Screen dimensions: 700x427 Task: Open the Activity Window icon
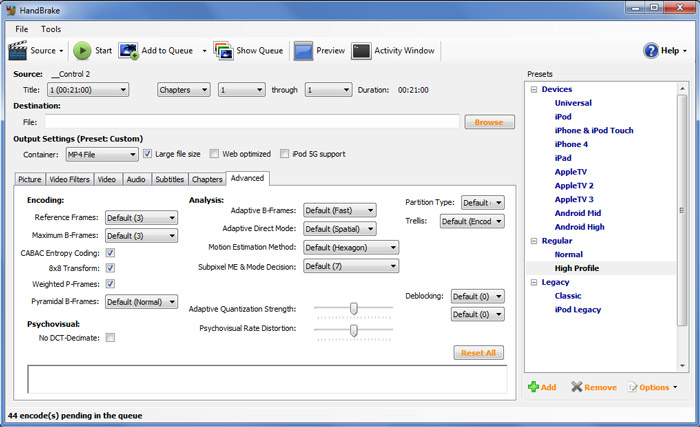[x=361, y=51]
